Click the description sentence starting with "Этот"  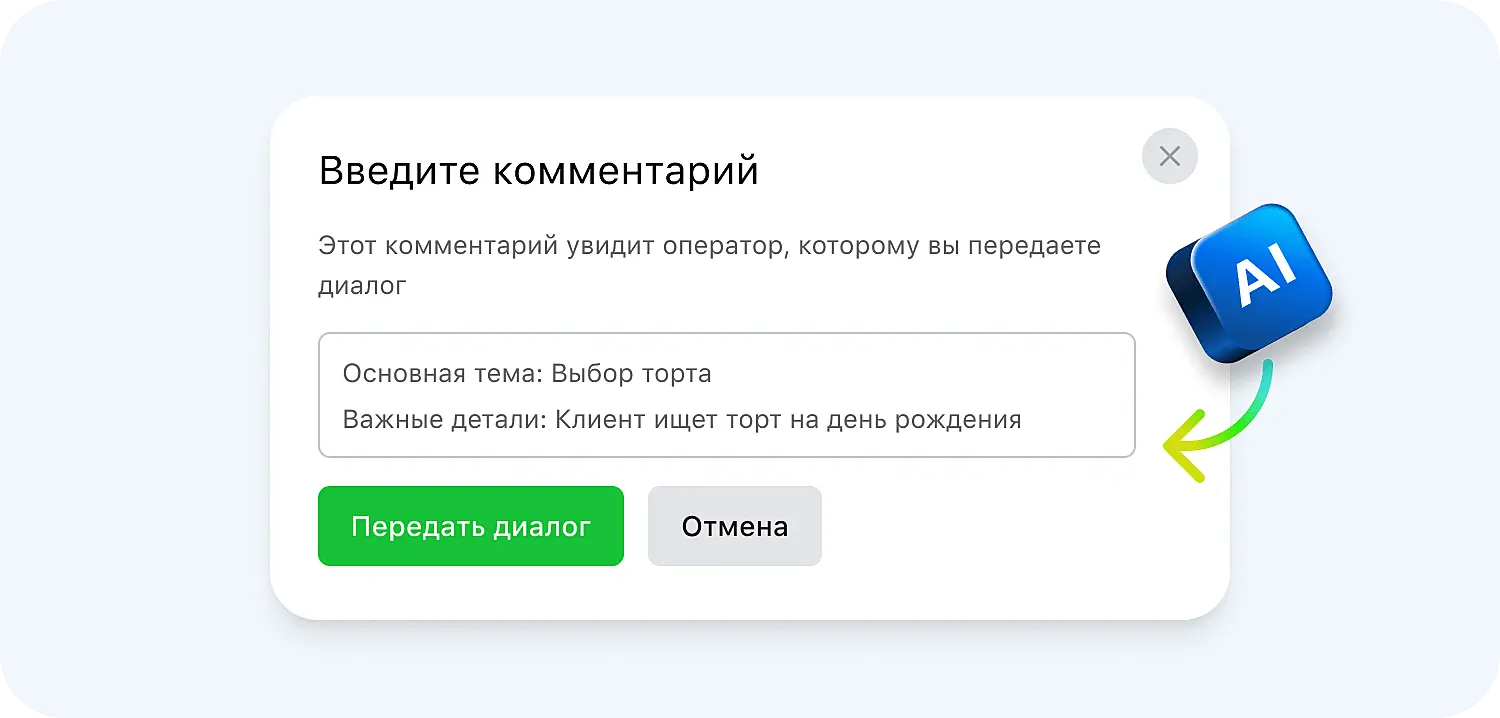click(709, 246)
